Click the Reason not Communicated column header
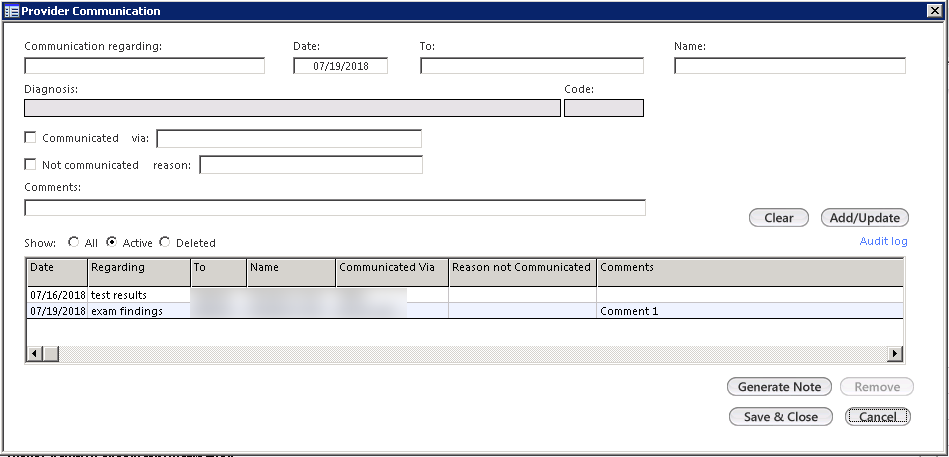 pyautogui.click(x=523, y=272)
